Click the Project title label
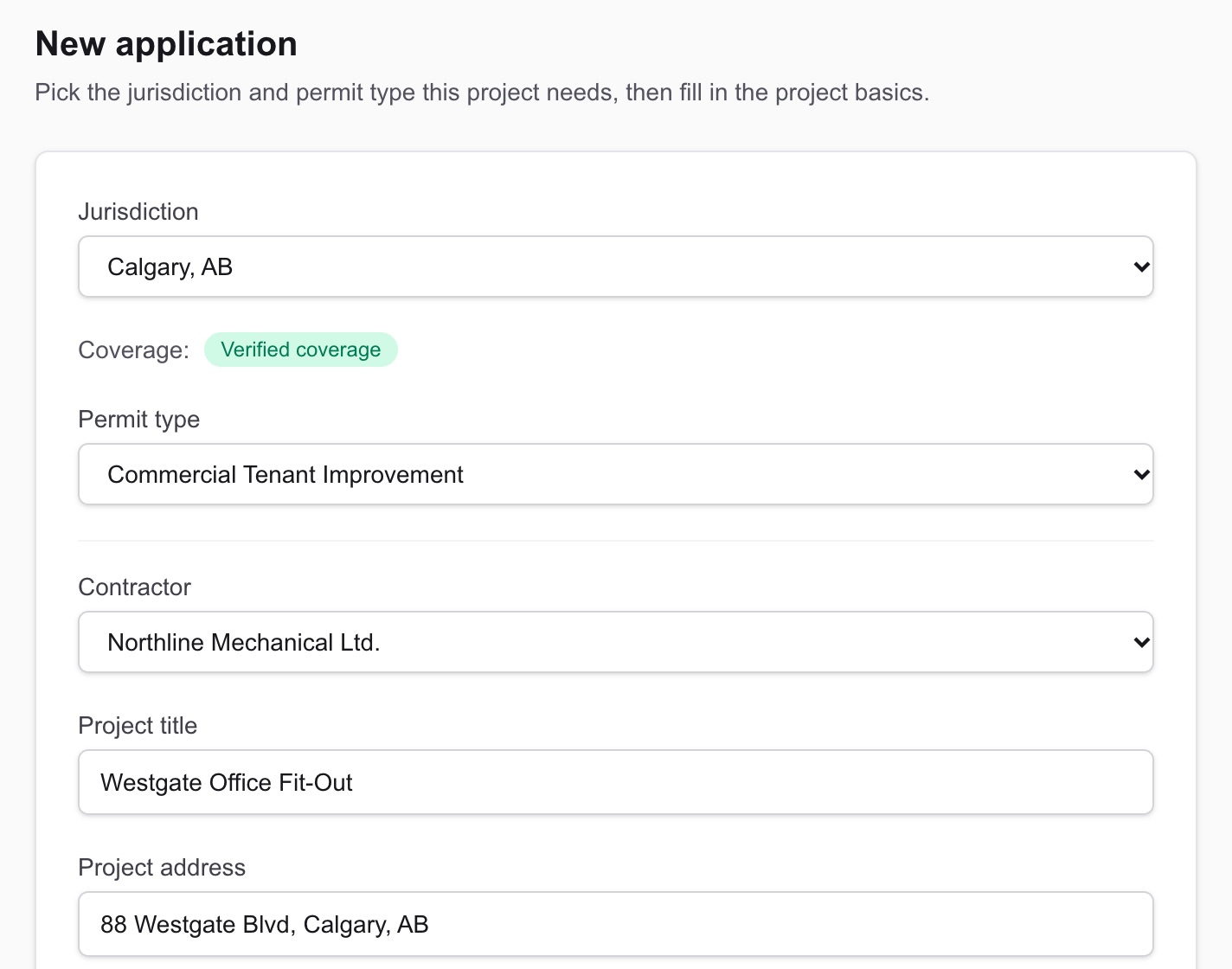Image resolution: width=1232 pixels, height=969 pixels. (x=138, y=726)
